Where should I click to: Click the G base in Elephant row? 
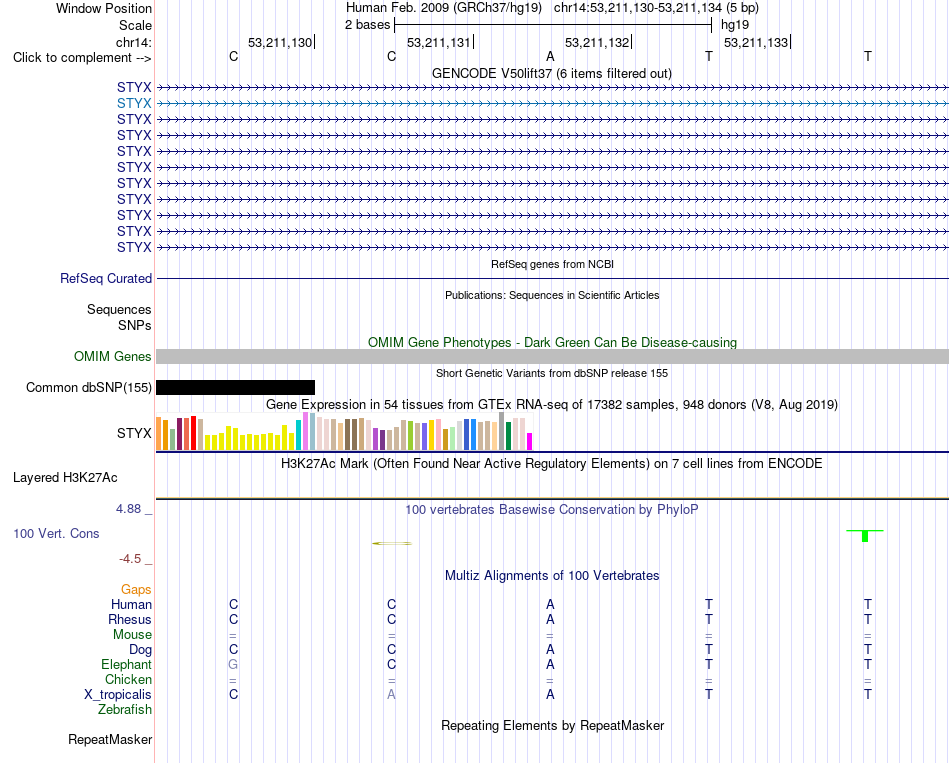point(233,664)
